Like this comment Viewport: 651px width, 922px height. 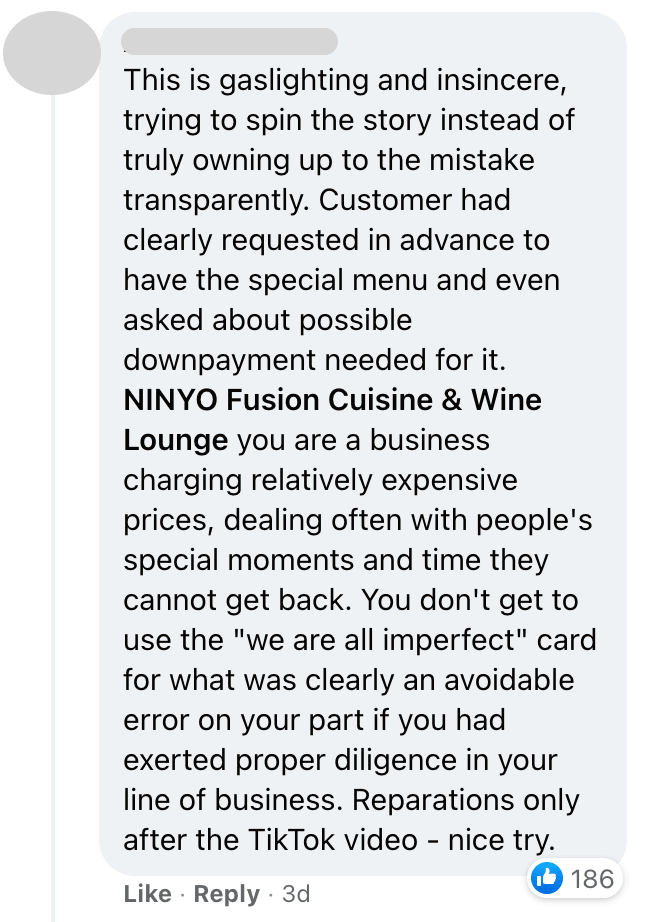click(148, 894)
